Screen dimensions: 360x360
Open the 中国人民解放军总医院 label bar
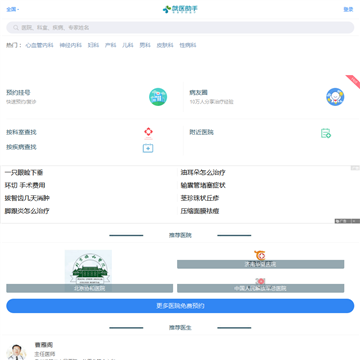pos(260,288)
